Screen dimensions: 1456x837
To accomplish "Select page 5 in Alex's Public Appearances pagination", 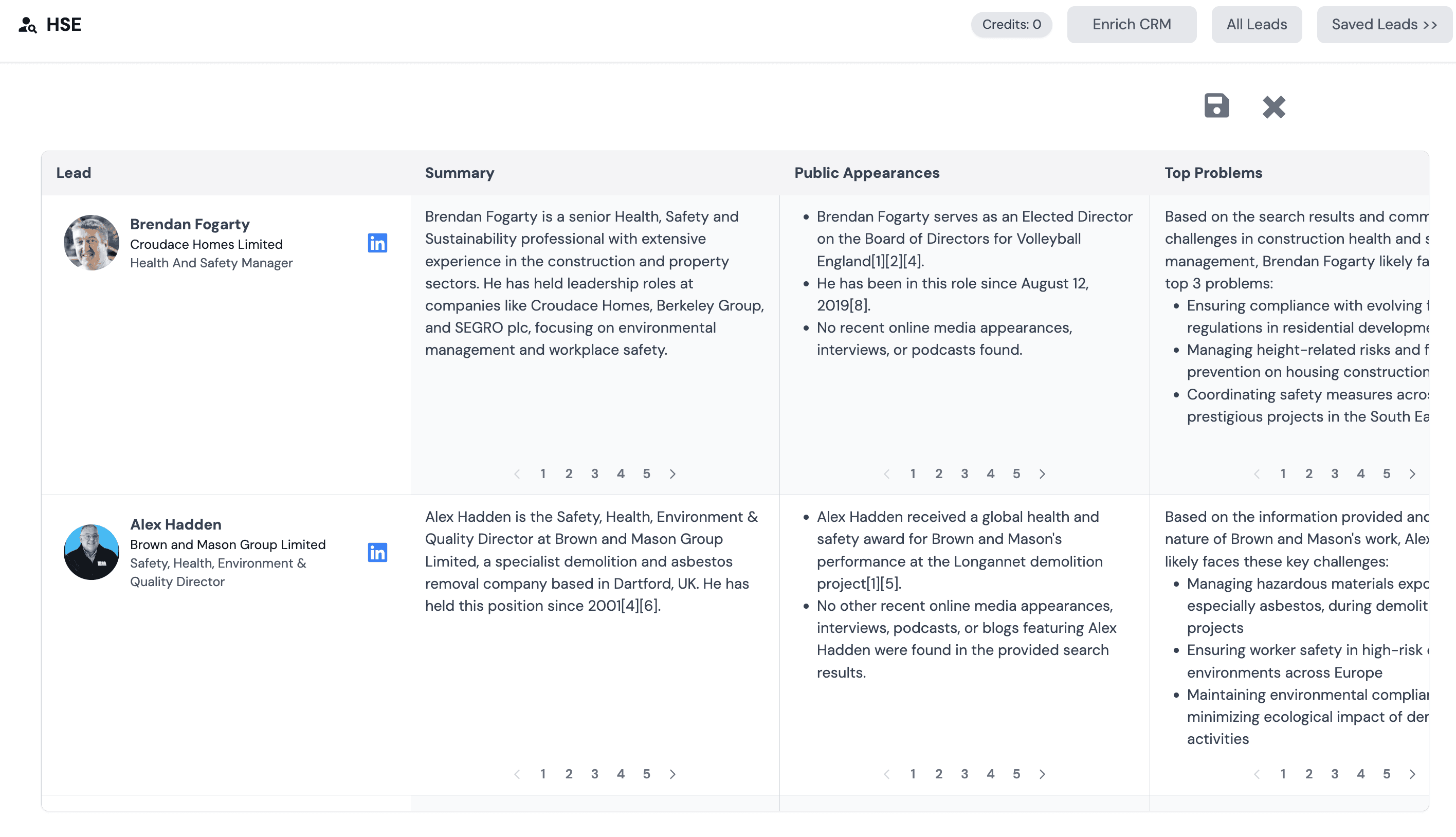I will coord(1016,774).
